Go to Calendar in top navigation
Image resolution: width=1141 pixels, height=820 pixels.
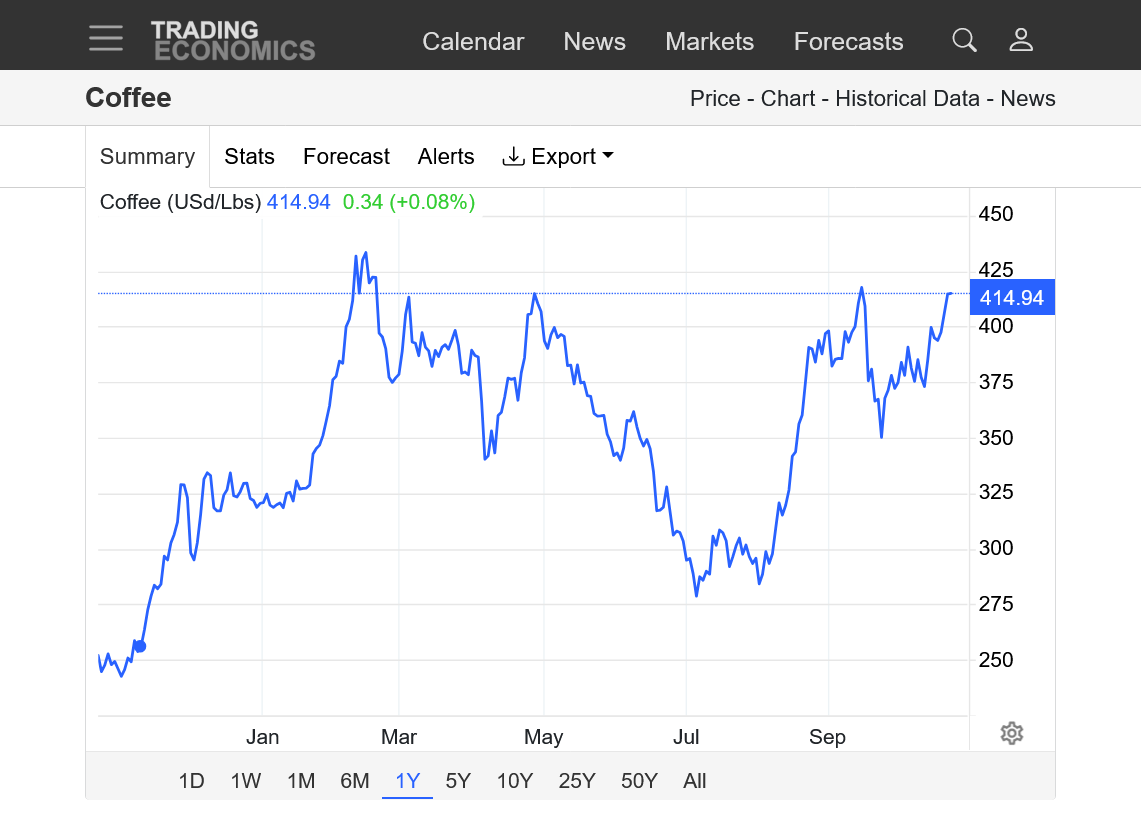[473, 42]
